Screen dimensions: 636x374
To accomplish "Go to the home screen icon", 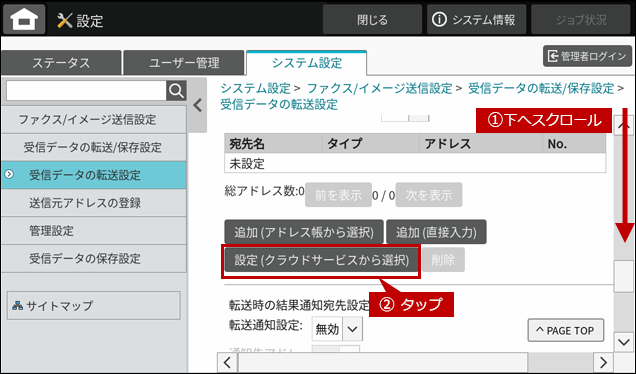I will (24, 19).
